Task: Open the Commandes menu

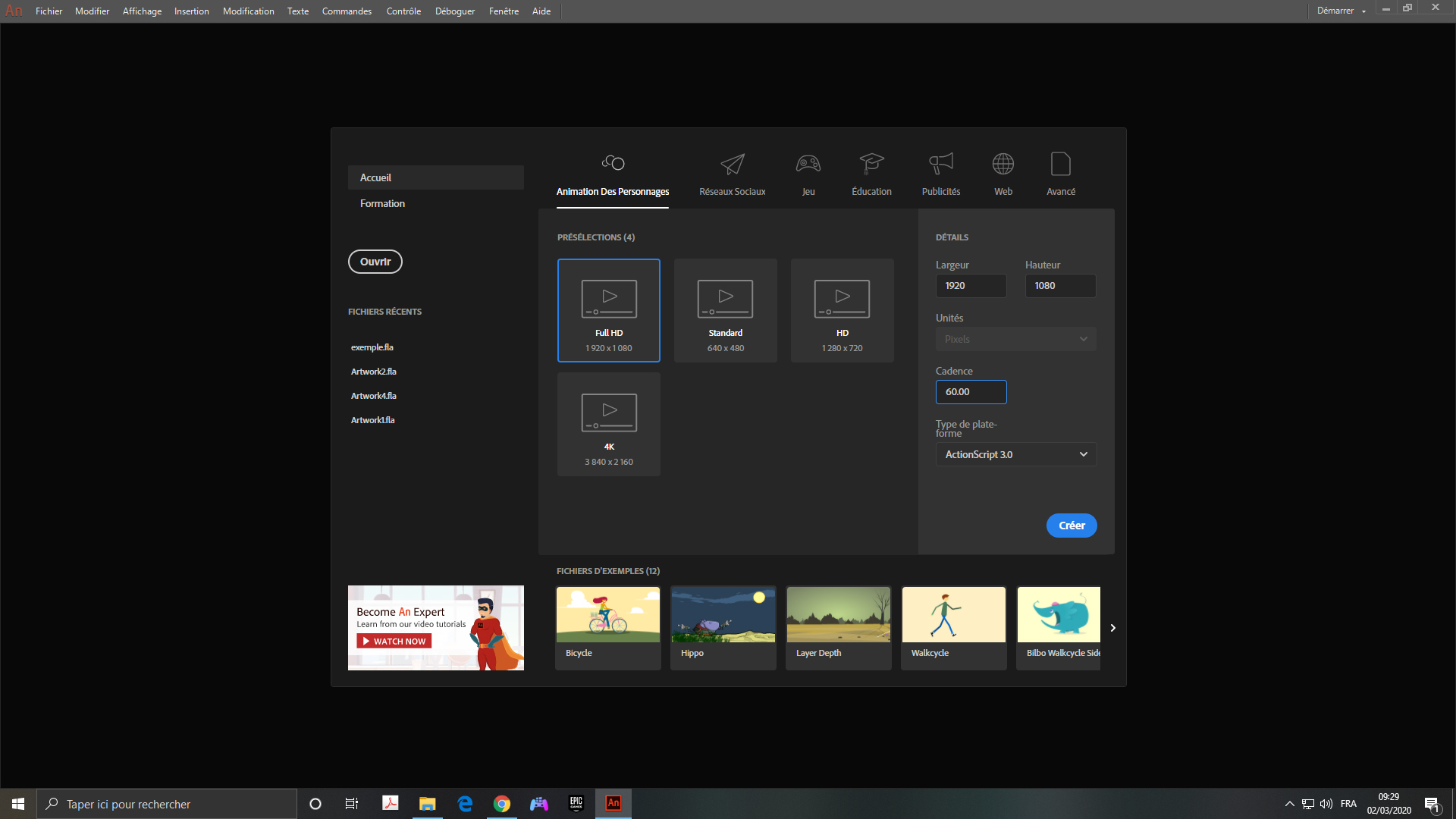Action: (347, 11)
